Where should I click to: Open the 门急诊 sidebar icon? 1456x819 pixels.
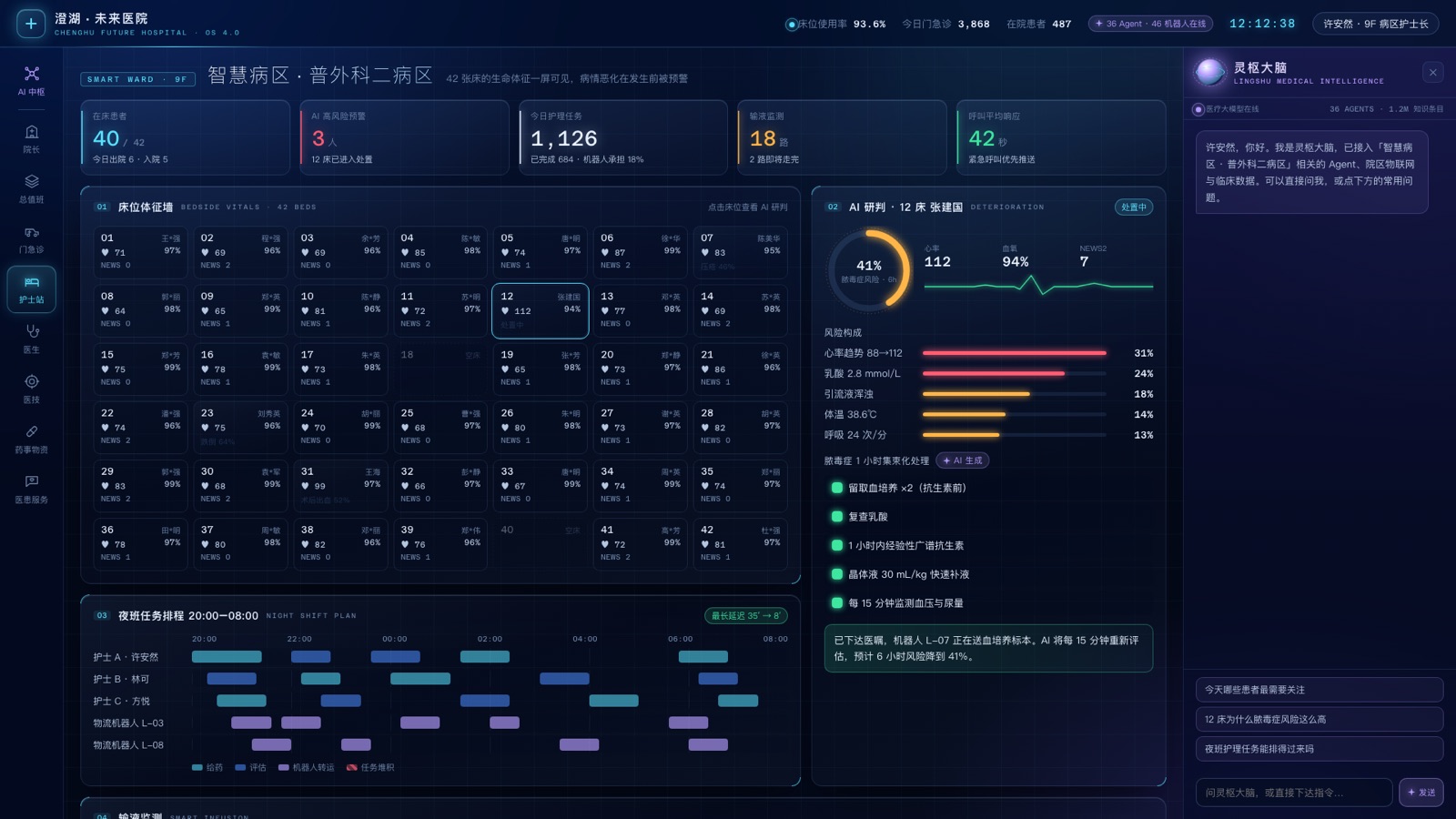click(31, 239)
